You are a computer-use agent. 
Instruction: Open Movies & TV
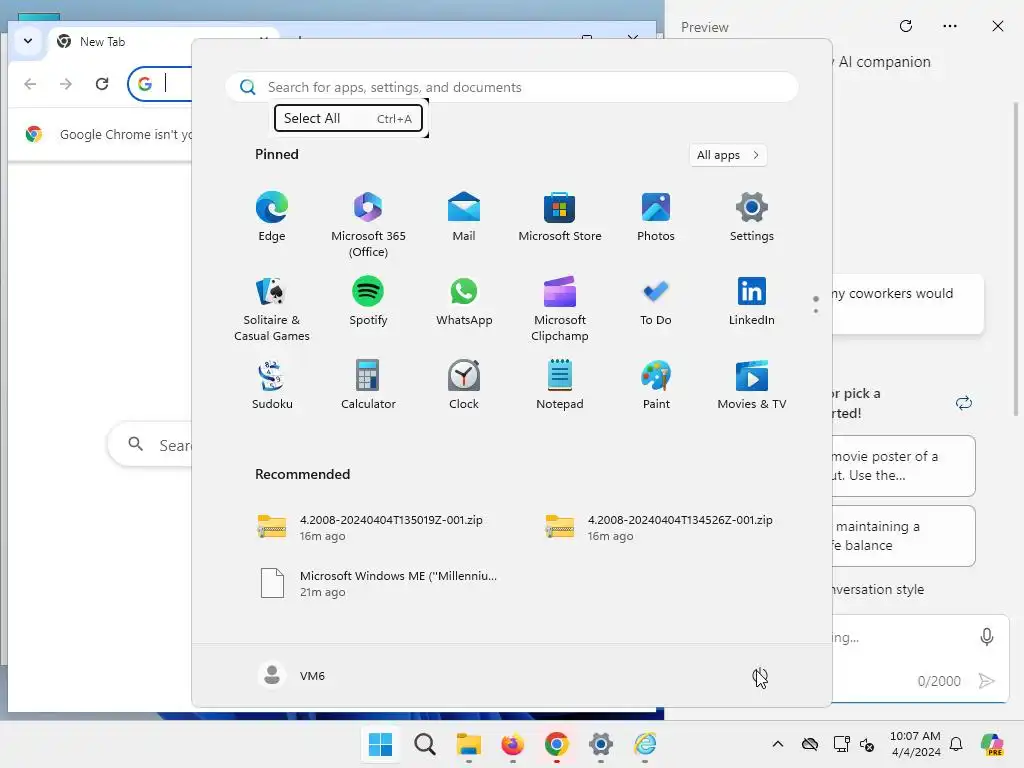[x=752, y=385]
